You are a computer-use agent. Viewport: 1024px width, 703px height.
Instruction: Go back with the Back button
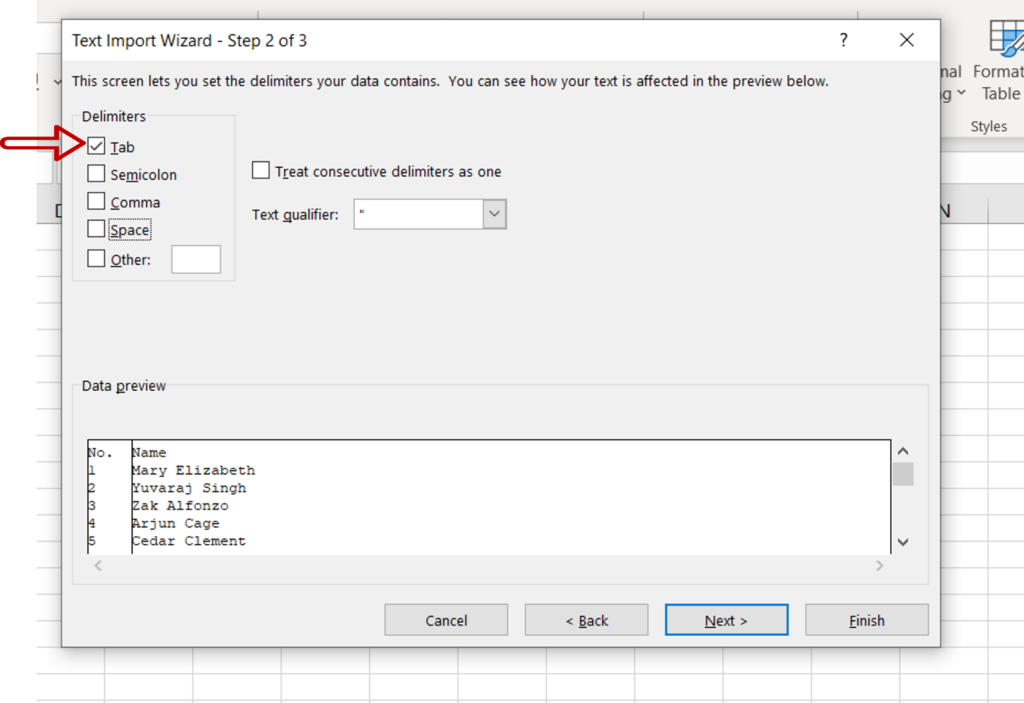(586, 619)
